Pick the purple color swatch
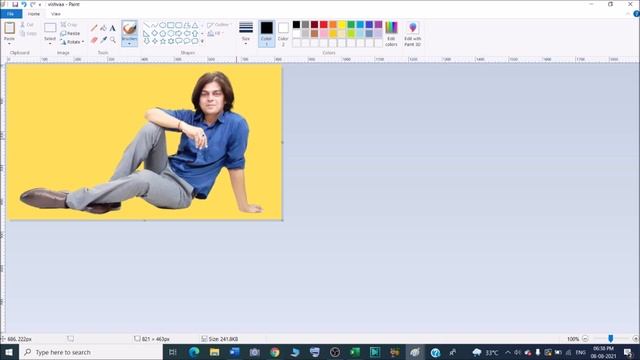The height and width of the screenshot is (360, 640). tap(378, 24)
